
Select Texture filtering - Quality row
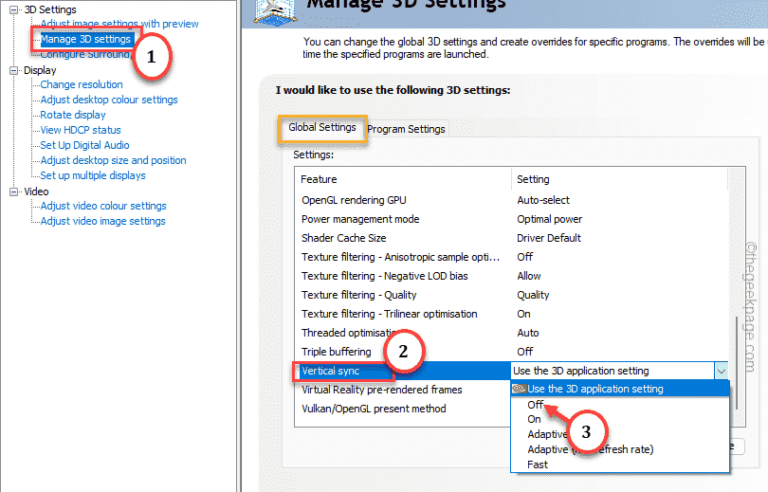(x=511, y=295)
